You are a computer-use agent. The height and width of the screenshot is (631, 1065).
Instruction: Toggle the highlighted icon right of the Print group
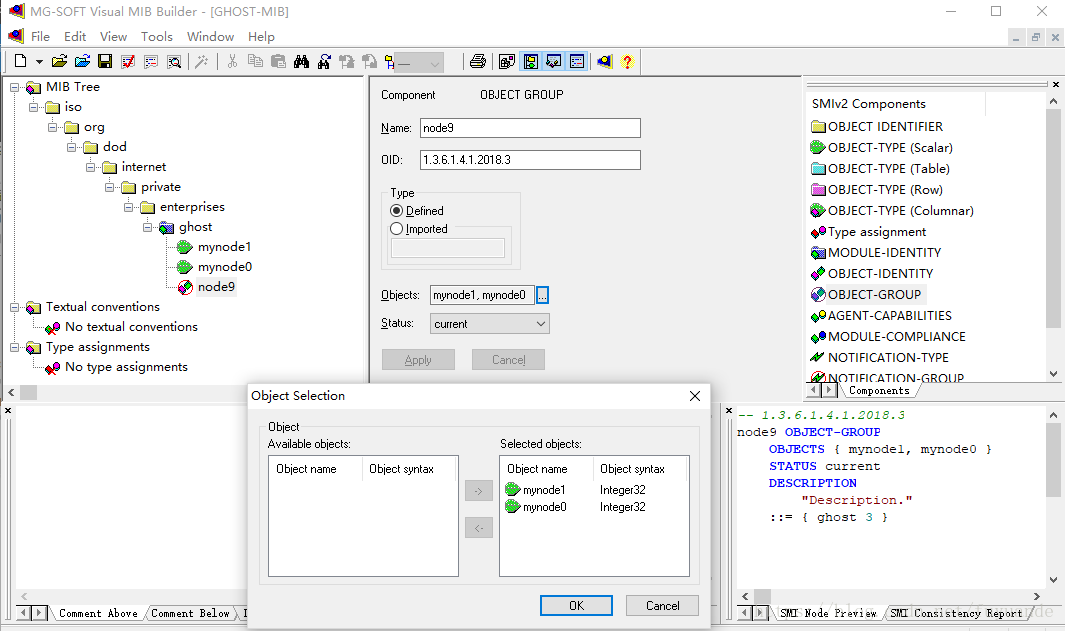(x=530, y=62)
